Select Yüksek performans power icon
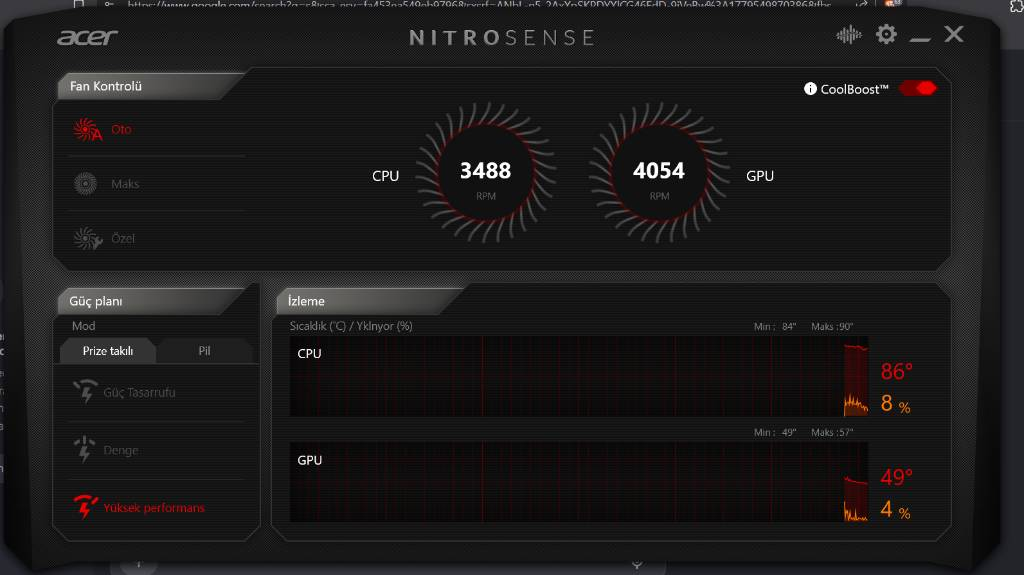This screenshot has width=1024, height=575. (x=85, y=506)
